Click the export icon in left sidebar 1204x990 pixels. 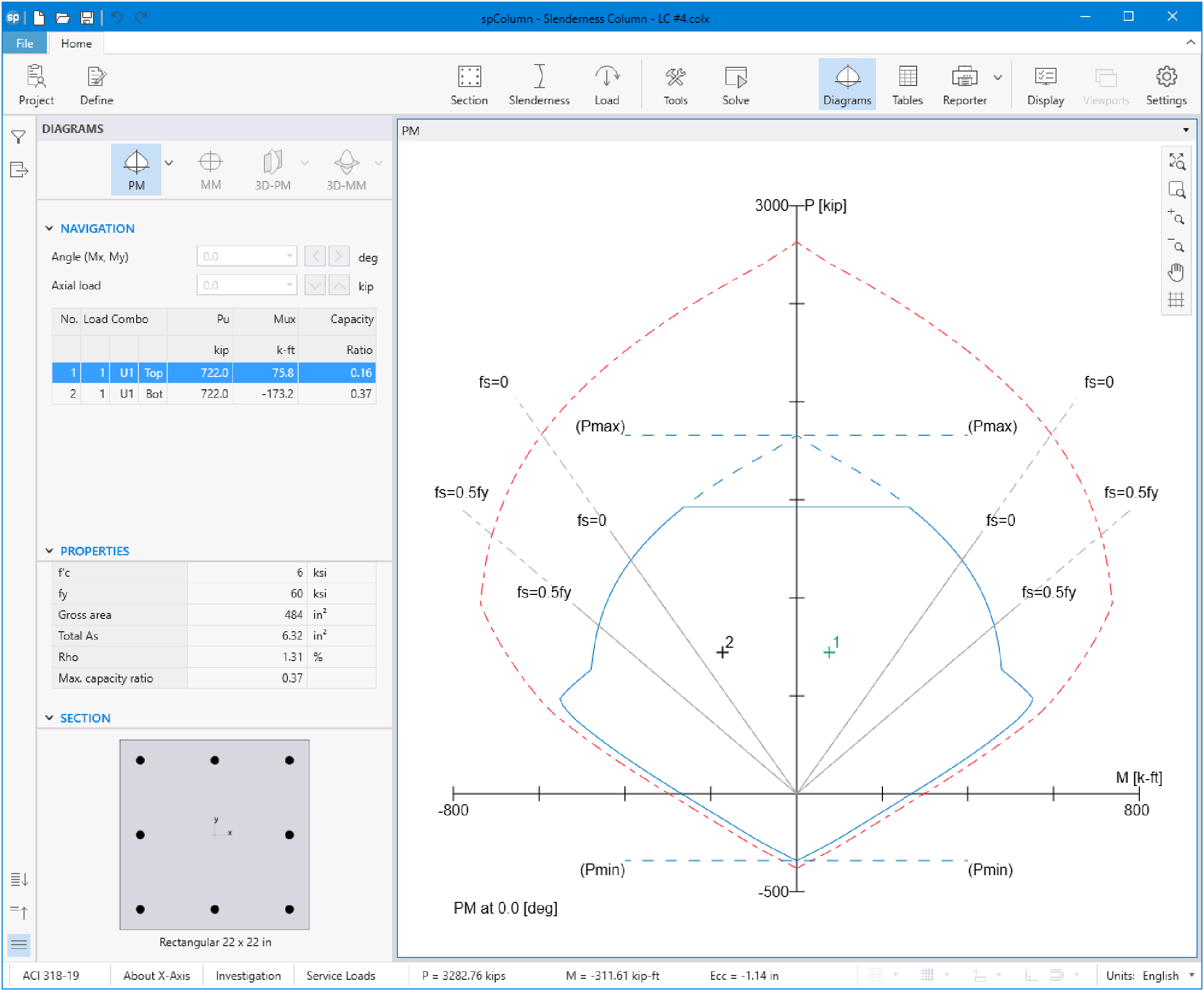19,170
